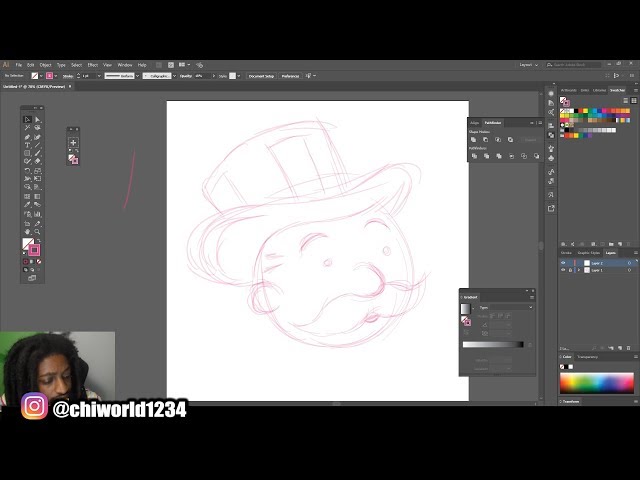Image resolution: width=640 pixels, height=480 pixels.
Task: Select the Layer 2 row name
Action: point(597,263)
